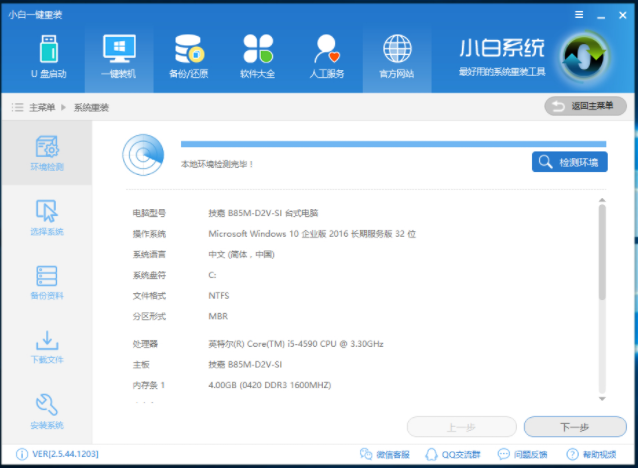Image resolution: width=642 pixels, height=468 pixels.
Task: Open 问题反馈 link
Action: (x=522, y=454)
